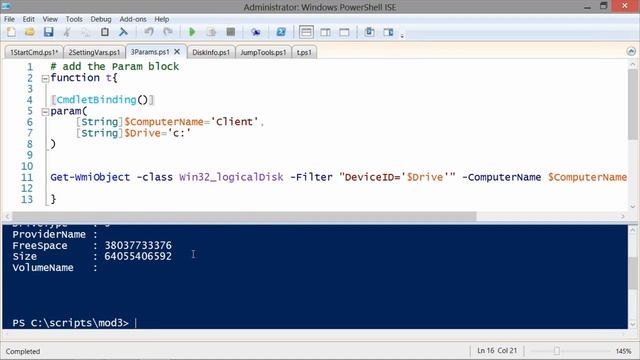The height and width of the screenshot is (360, 640).
Task: Collapse the param block
Action: (x=45, y=111)
